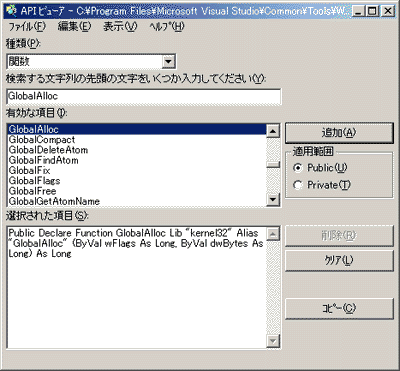Open the 編集(E) menu
This screenshot has width=400, height=371.
tap(74, 26)
